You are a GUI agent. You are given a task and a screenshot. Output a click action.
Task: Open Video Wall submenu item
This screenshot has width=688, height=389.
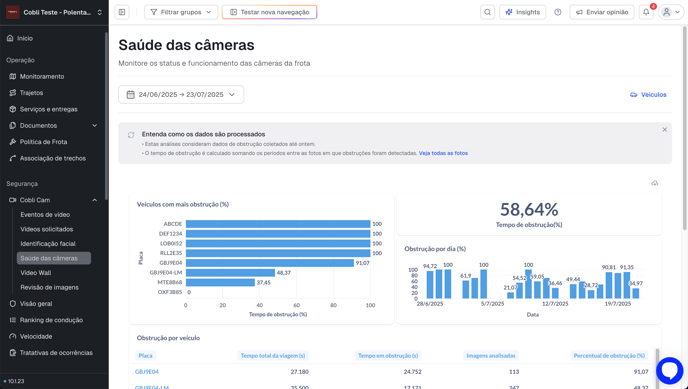(x=36, y=273)
